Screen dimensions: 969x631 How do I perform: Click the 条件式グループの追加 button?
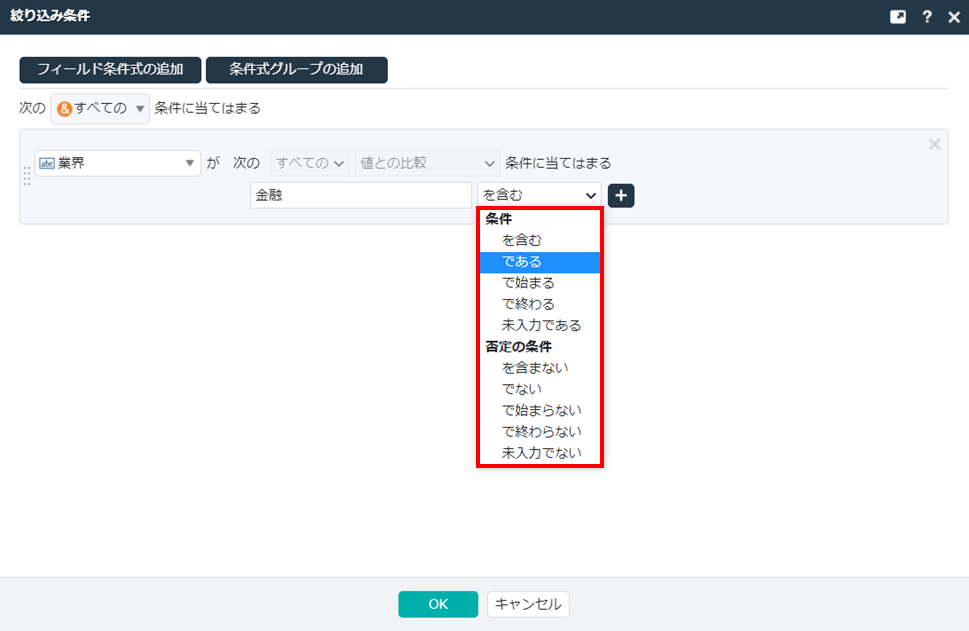tap(296, 70)
